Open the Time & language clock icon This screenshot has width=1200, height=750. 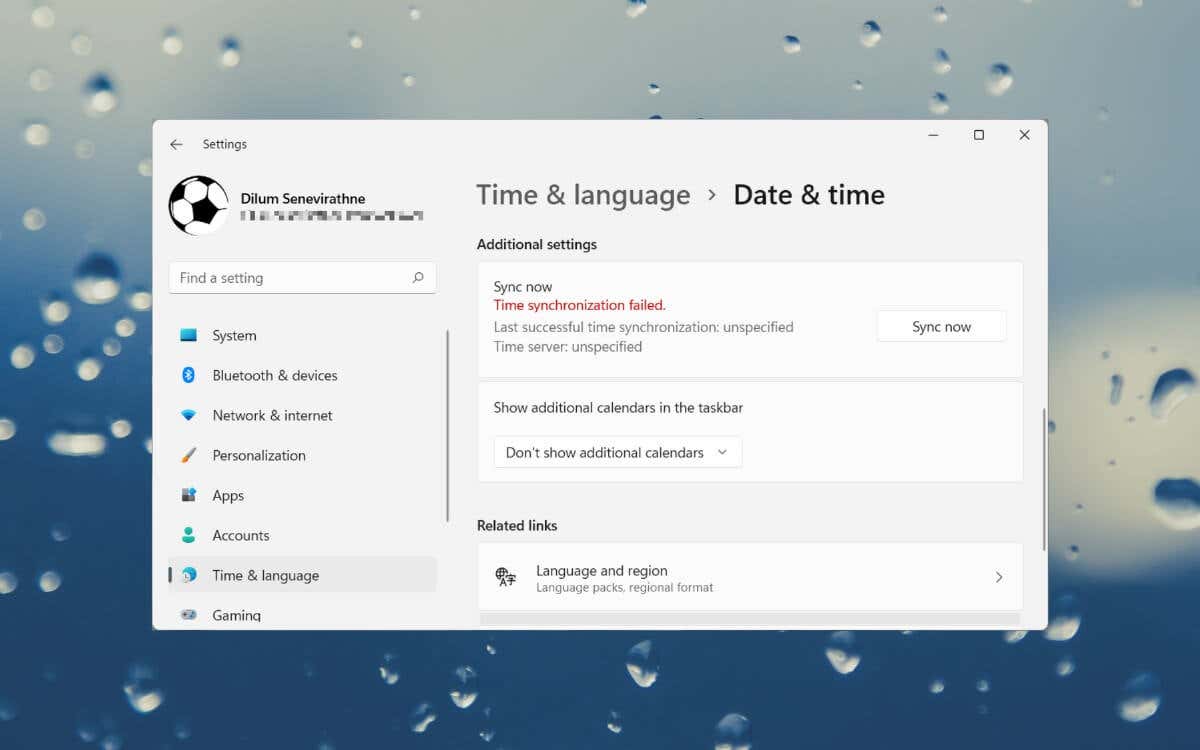188,575
